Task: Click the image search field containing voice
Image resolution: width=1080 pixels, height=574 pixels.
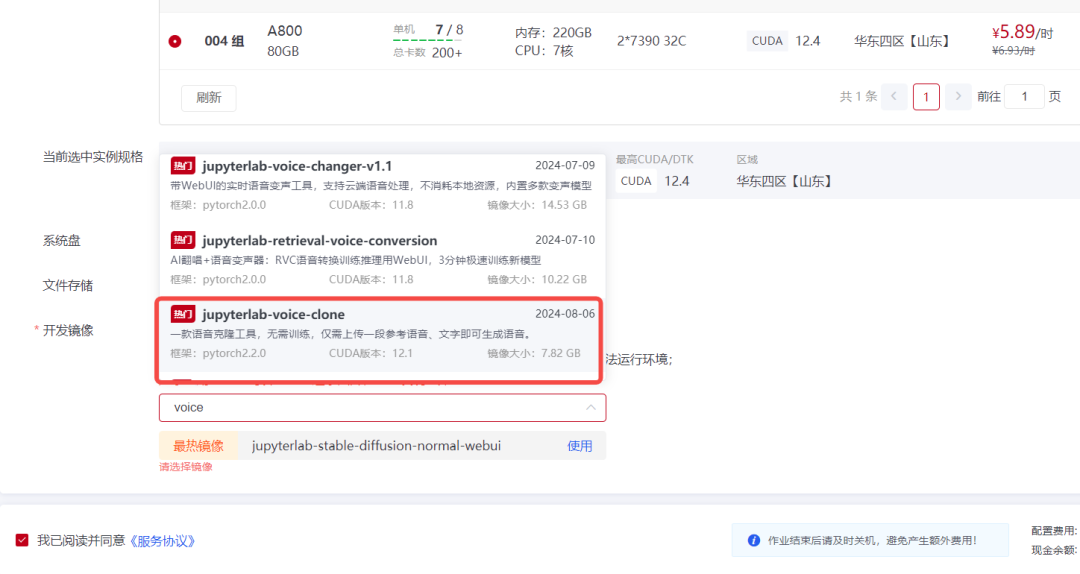Action: click(370, 408)
